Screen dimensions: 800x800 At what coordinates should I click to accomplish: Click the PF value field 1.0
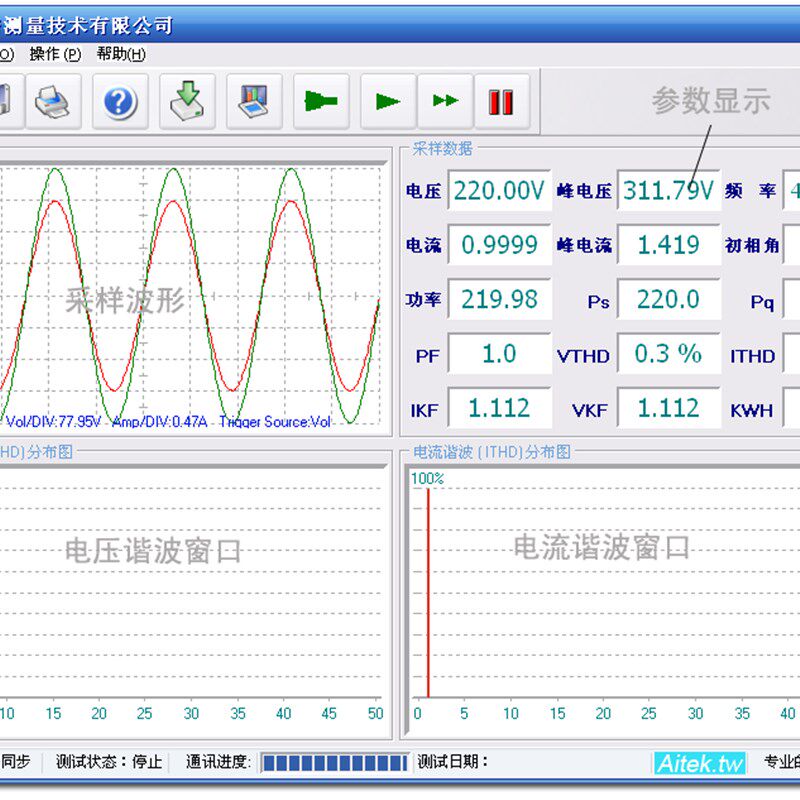[x=499, y=354]
